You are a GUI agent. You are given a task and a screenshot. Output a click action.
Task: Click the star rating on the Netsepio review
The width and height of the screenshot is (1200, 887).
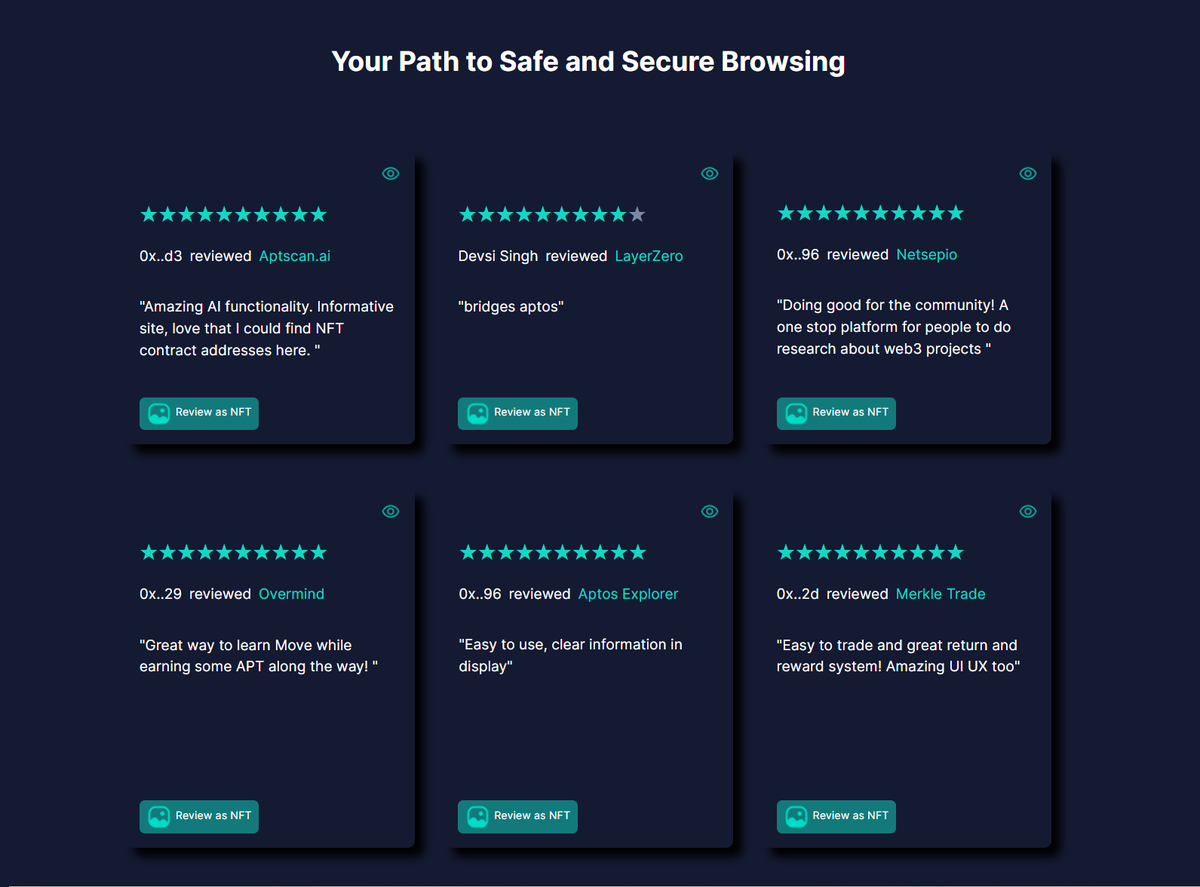tap(870, 213)
